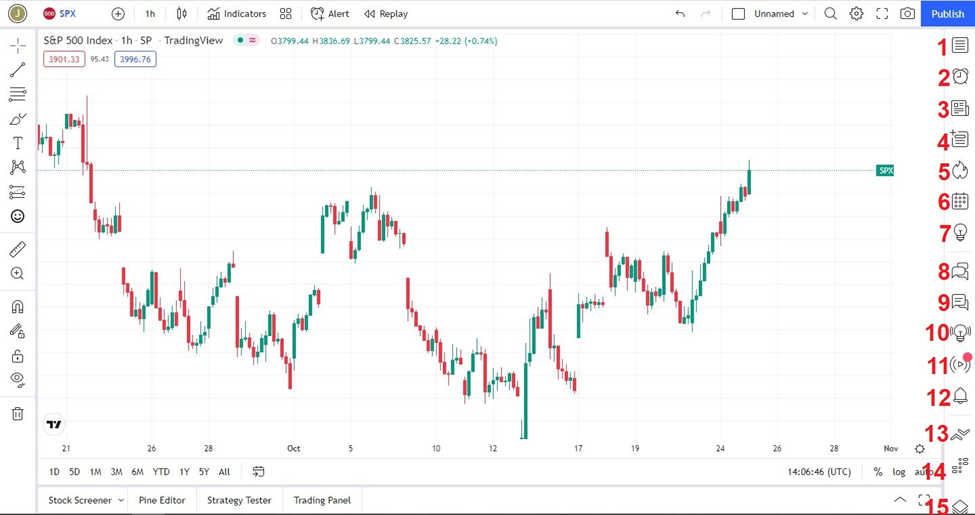975x515 pixels.
Task: Toggle magnet mode for drawings
Action: click(17, 307)
